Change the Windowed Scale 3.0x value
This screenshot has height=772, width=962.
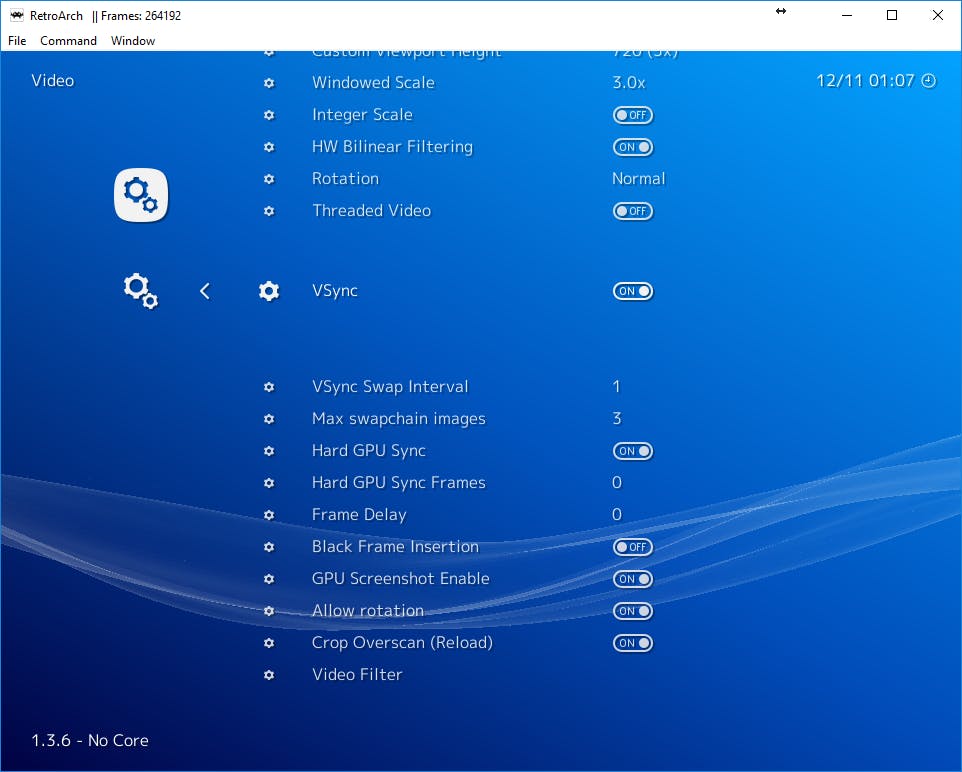point(629,83)
